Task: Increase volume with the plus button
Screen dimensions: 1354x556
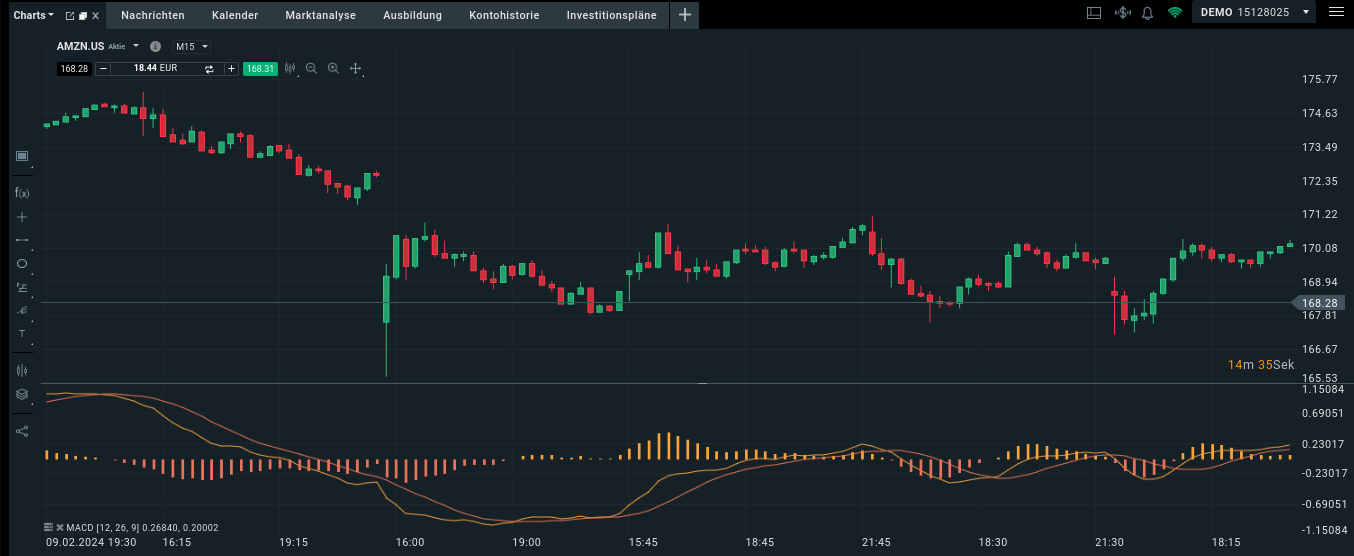Action: [231, 68]
